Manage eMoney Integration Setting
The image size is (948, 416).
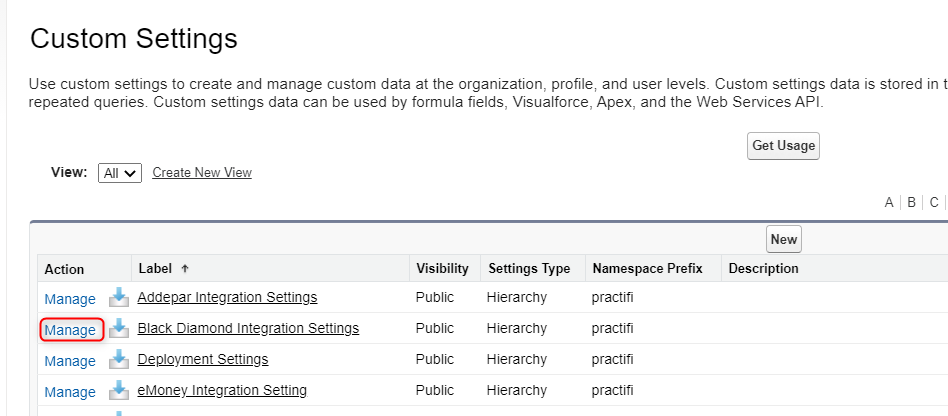pos(70,392)
